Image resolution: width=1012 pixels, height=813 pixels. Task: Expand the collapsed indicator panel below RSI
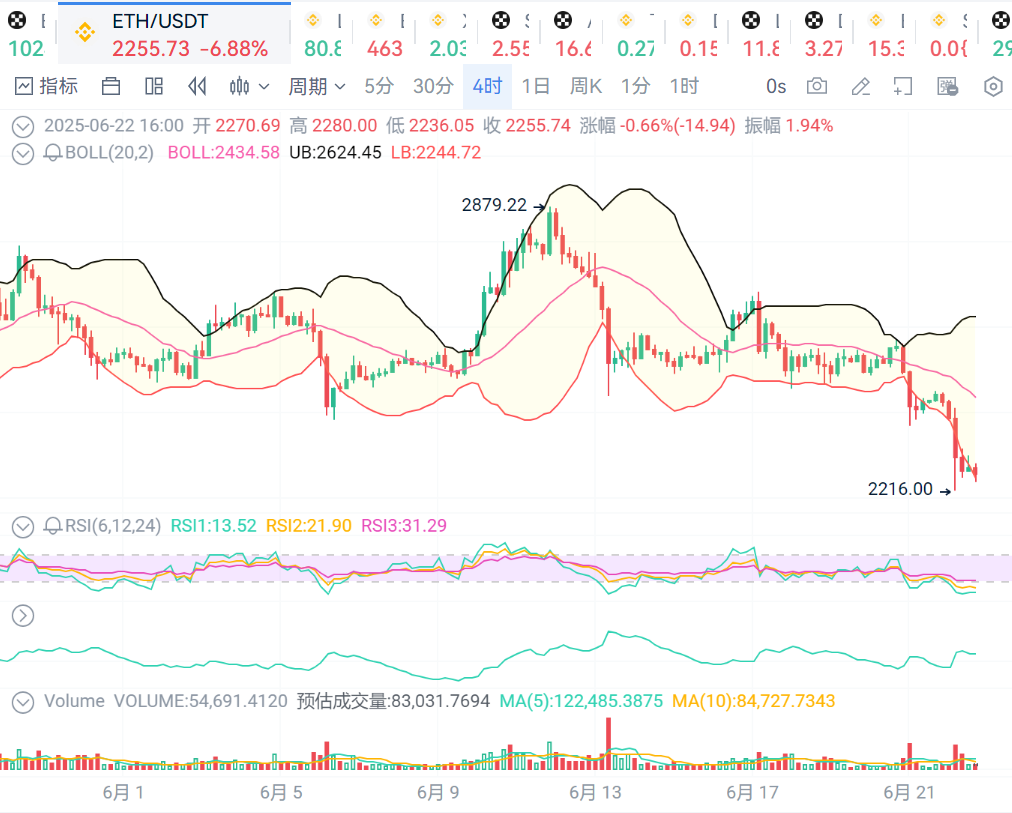tap(23, 616)
